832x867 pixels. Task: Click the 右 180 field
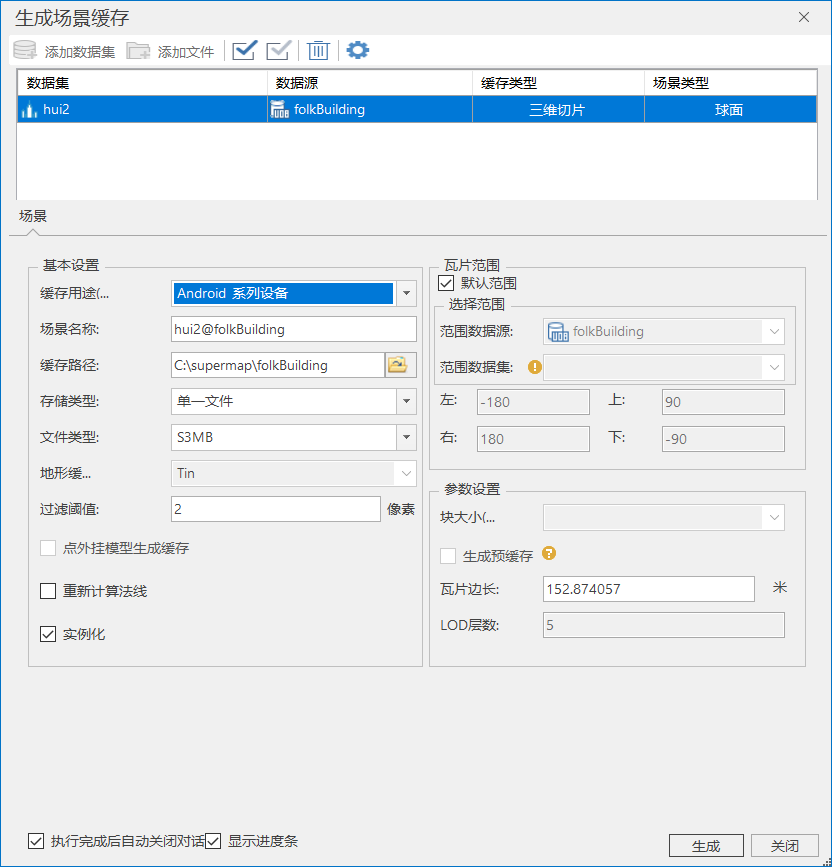click(533, 439)
